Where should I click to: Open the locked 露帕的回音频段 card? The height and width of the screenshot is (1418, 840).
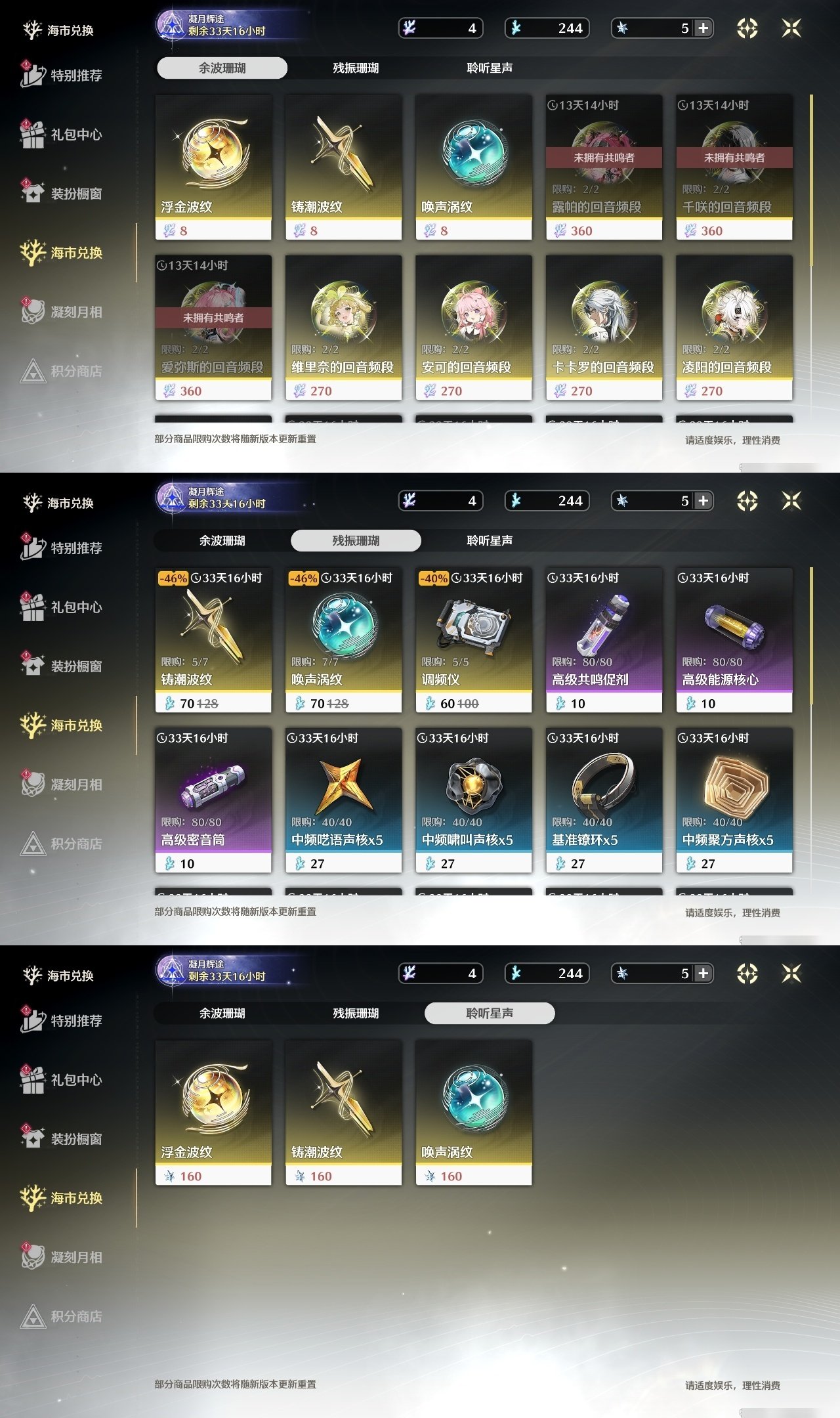coord(604,167)
